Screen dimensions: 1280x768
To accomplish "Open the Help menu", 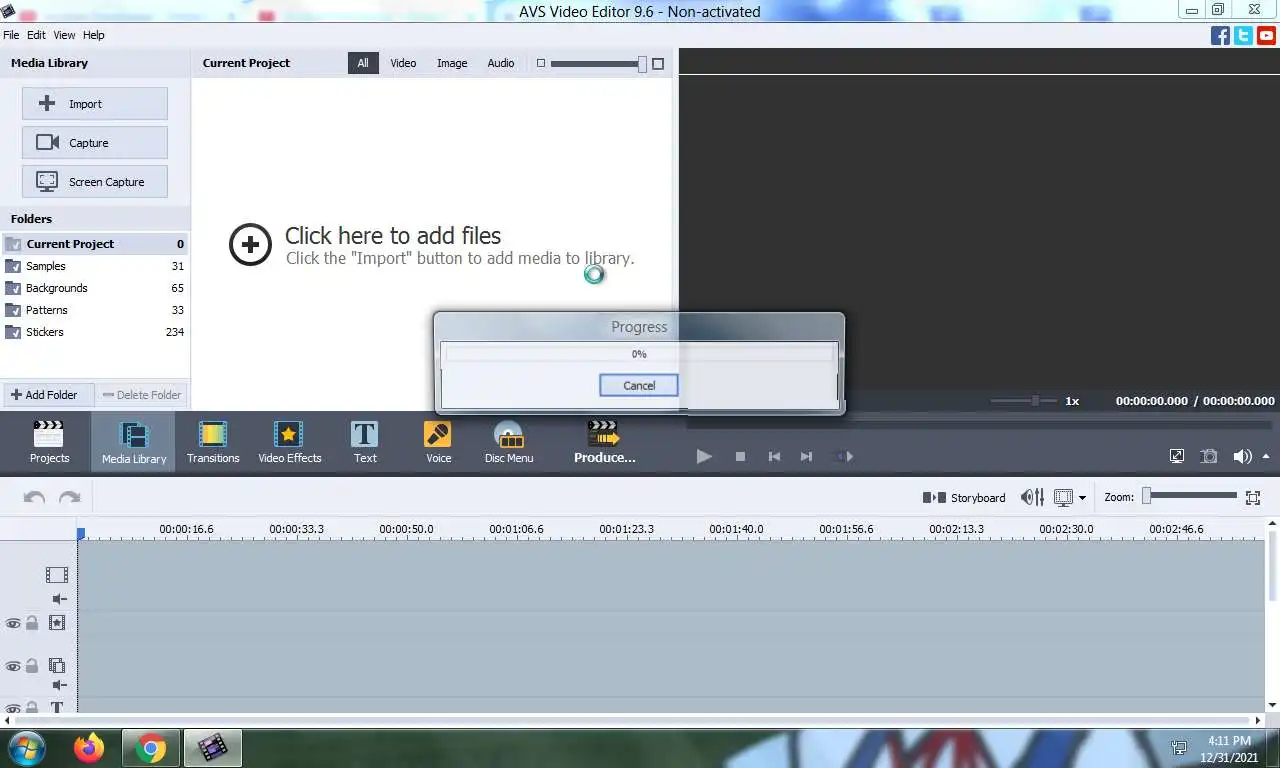I will tap(93, 35).
